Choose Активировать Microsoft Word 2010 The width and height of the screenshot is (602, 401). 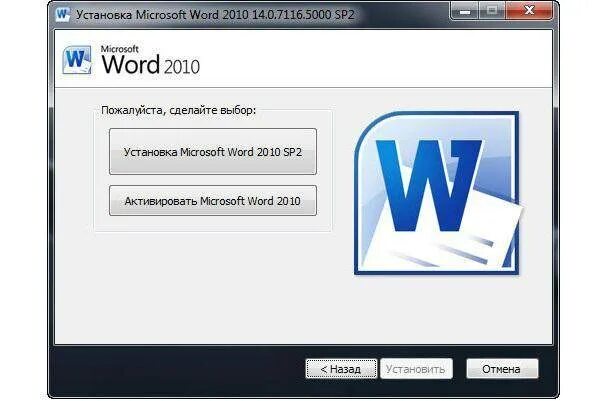click(213, 201)
